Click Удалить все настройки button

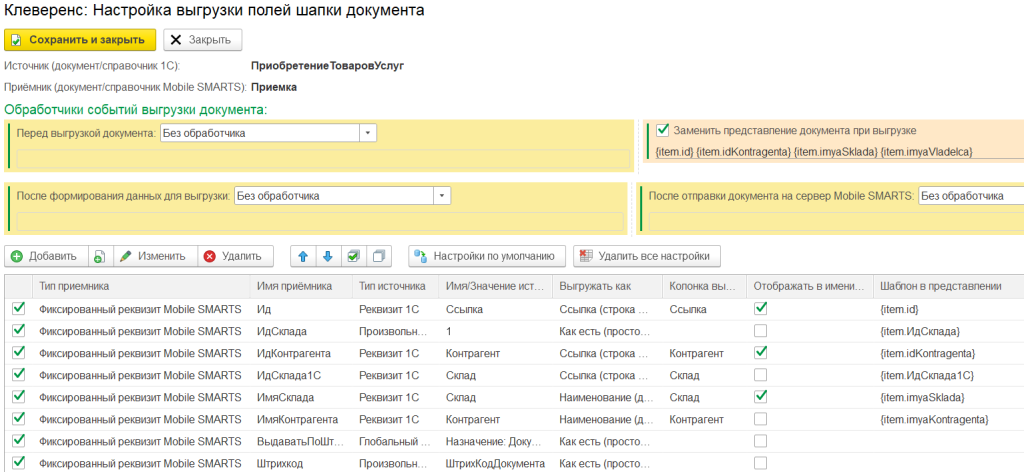click(x=647, y=257)
